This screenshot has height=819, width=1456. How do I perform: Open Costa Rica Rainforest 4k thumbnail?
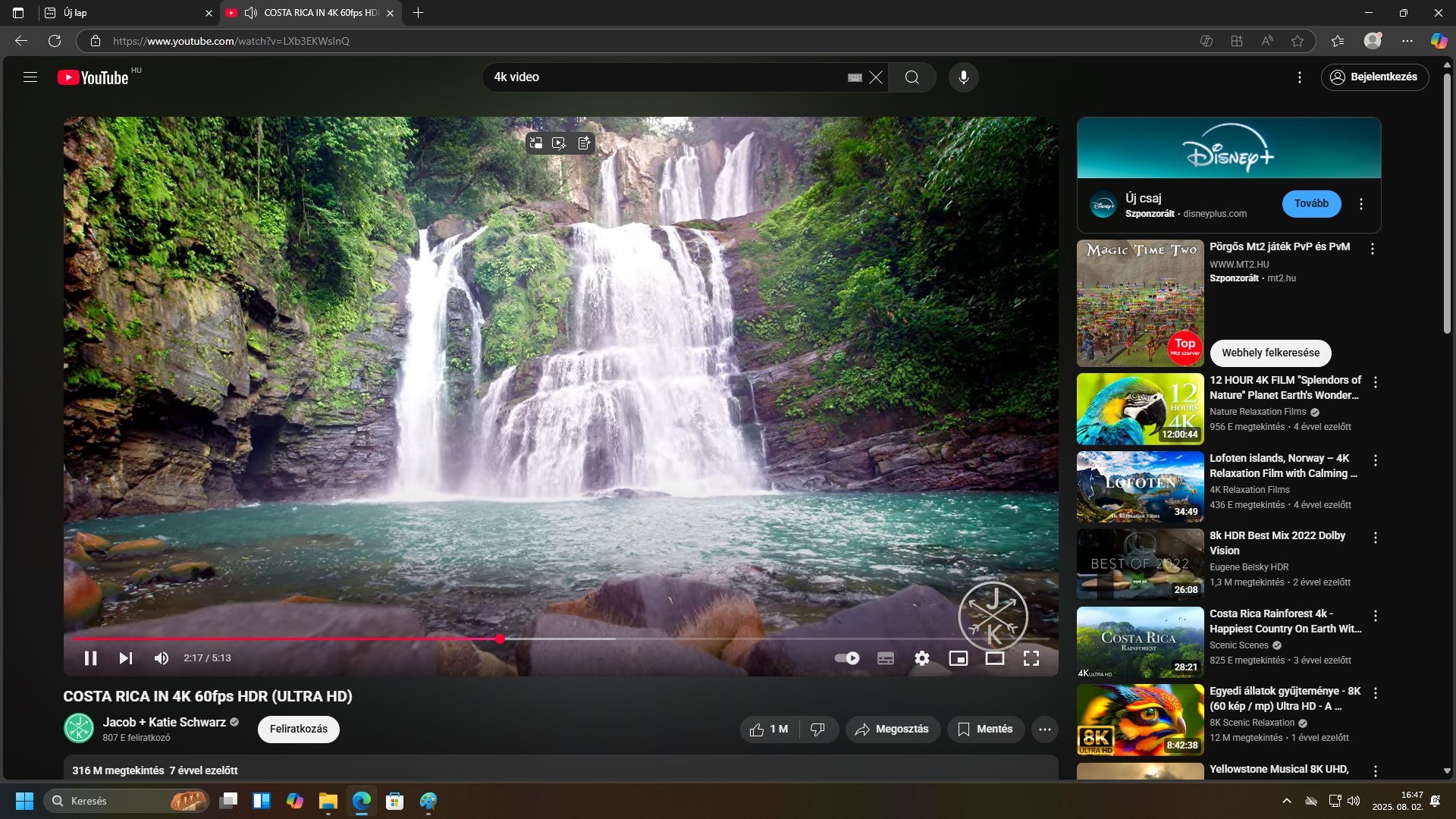pyautogui.click(x=1140, y=642)
